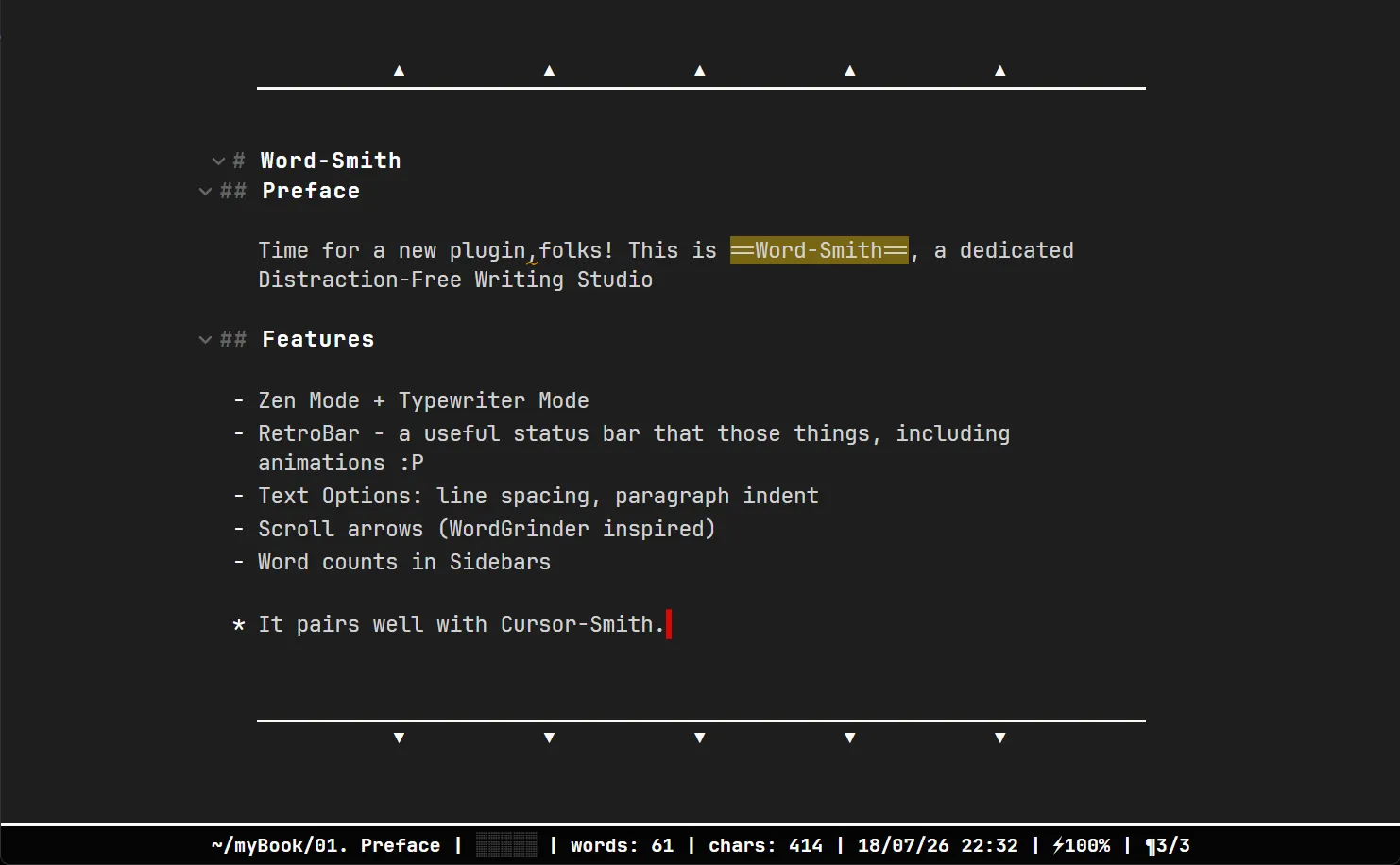Click the Zen Mode + Typewriter Mode item

pos(423,400)
